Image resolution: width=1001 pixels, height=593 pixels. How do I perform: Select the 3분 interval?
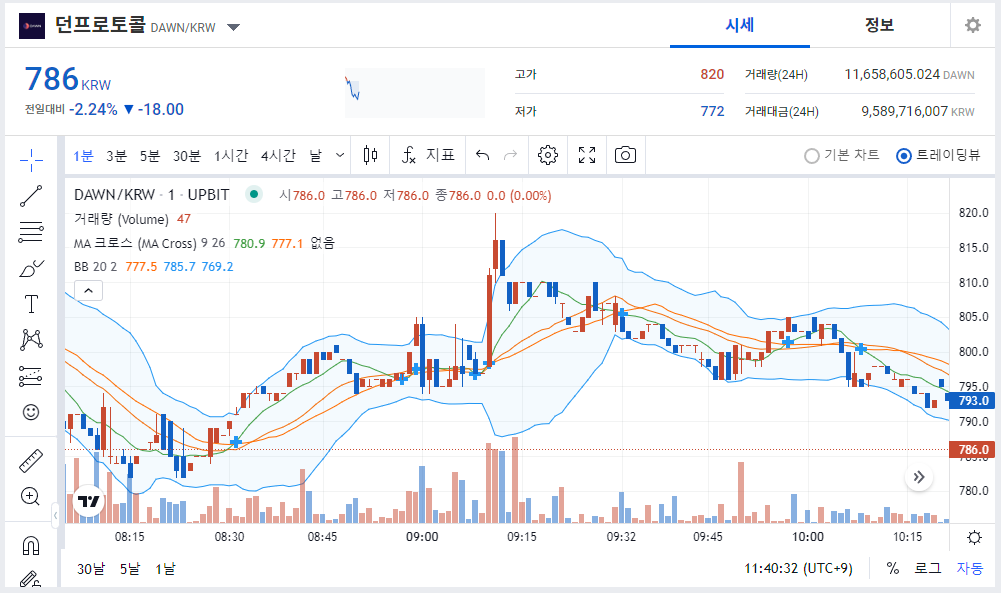[116, 156]
